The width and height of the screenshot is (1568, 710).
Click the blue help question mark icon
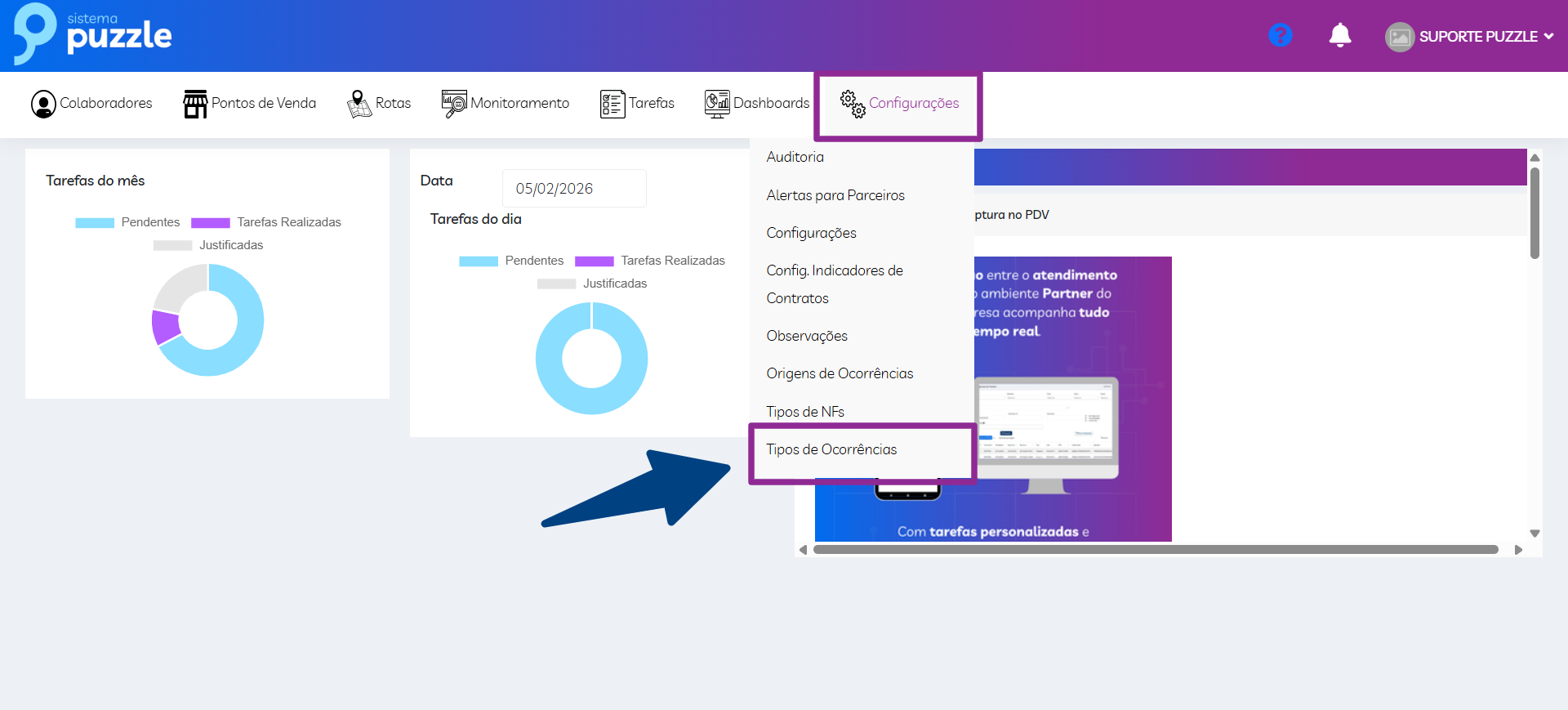click(x=1280, y=35)
